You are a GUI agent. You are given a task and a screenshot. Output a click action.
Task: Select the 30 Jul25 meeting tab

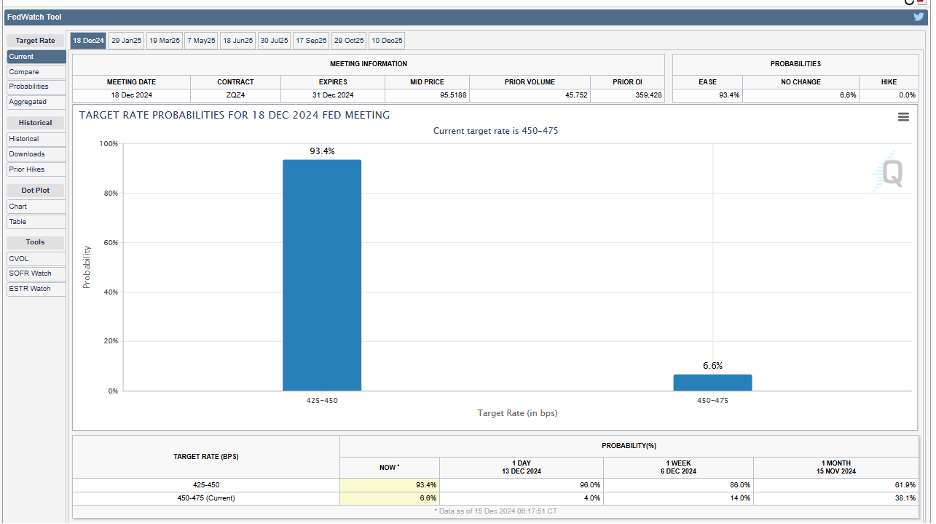274,41
